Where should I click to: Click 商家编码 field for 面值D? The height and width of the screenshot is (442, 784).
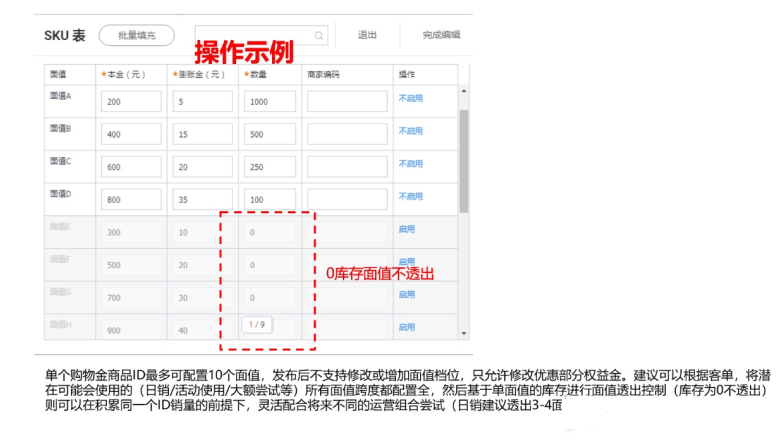tap(347, 200)
